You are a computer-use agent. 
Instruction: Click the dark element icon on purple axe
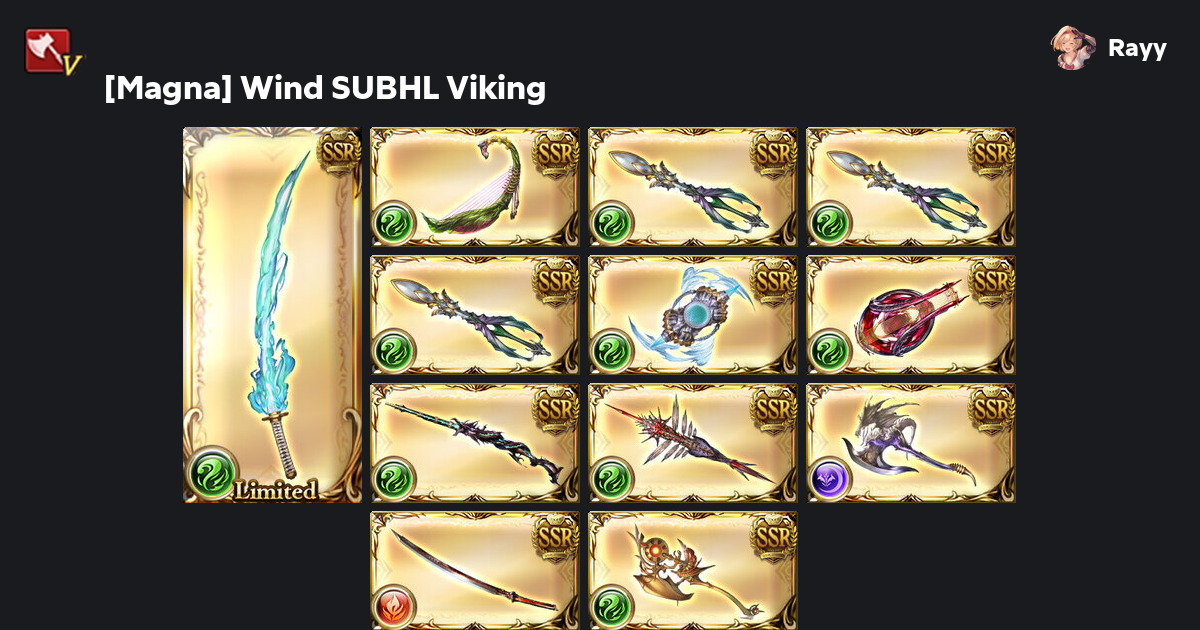pyautogui.click(x=830, y=478)
